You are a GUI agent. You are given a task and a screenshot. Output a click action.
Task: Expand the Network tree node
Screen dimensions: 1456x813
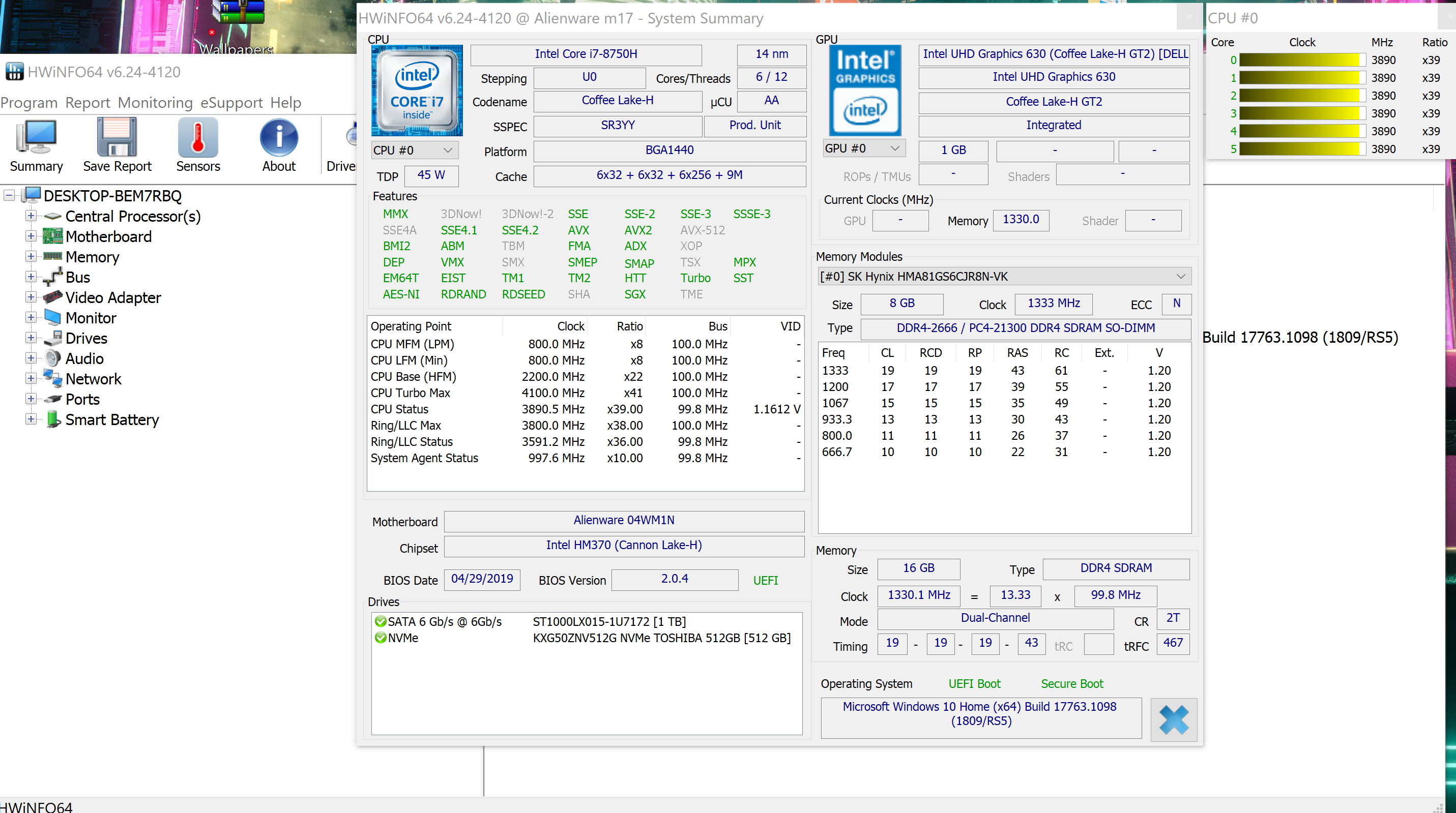click(31, 378)
